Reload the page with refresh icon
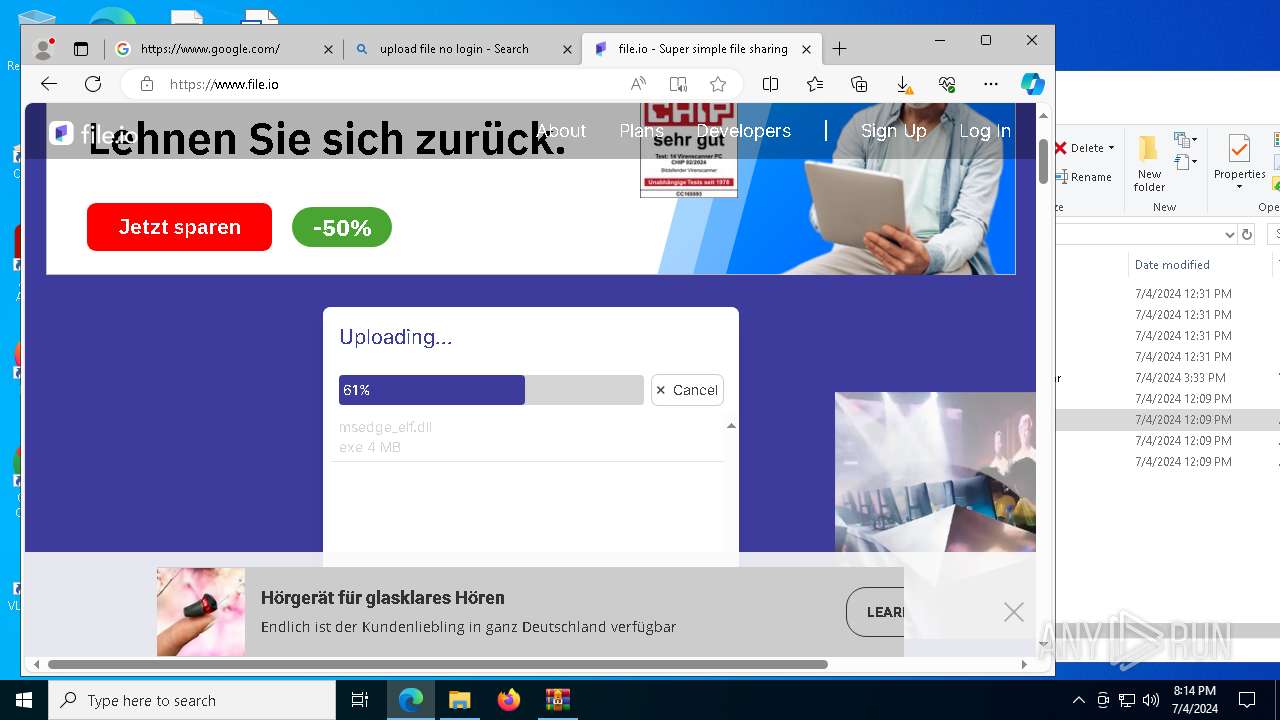Image resolution: width=1280 pixels, height=720 pixels. pyautogui.click(x=93, y=84)
